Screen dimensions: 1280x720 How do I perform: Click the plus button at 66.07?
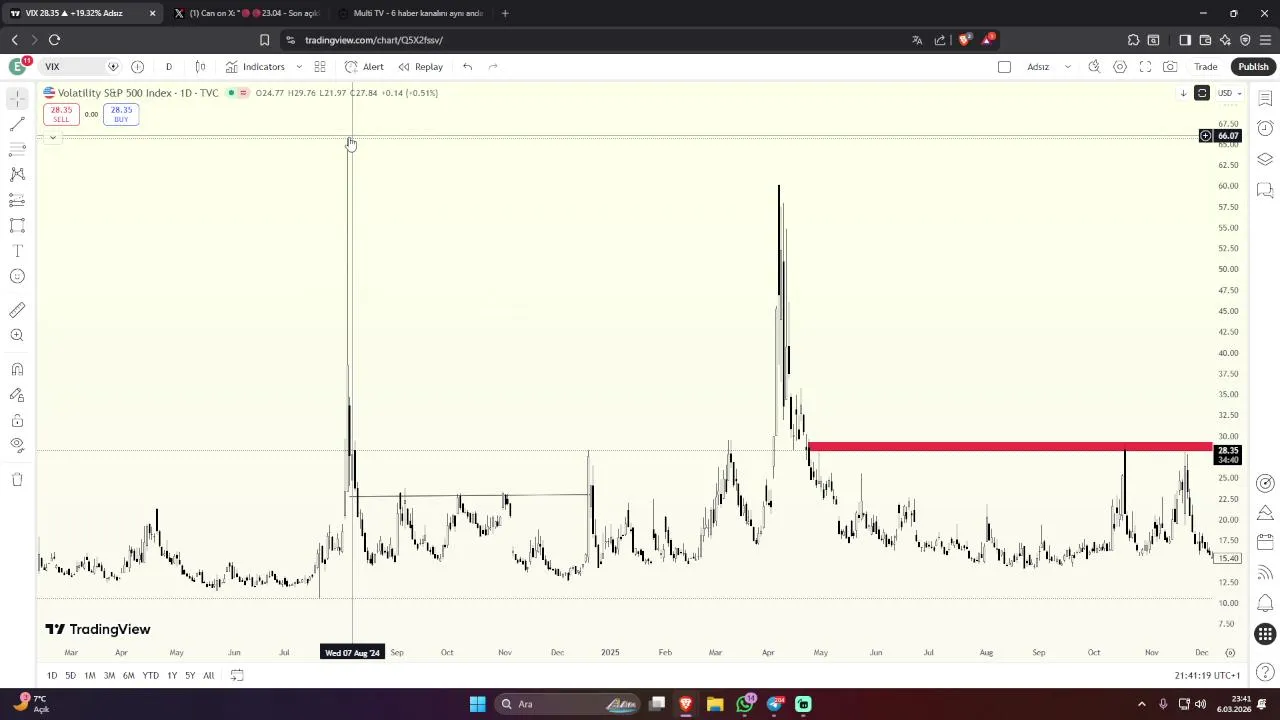click(x=1206, y=136)
